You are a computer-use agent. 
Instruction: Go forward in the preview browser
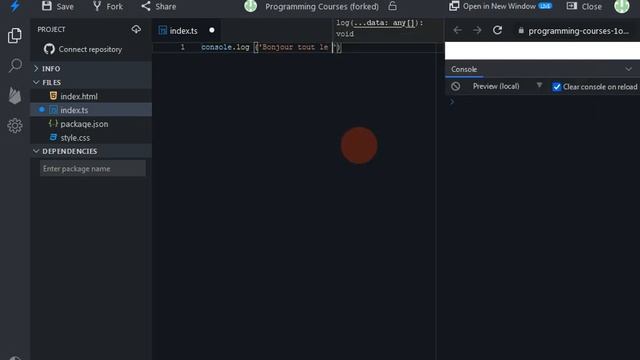(477, 30)
